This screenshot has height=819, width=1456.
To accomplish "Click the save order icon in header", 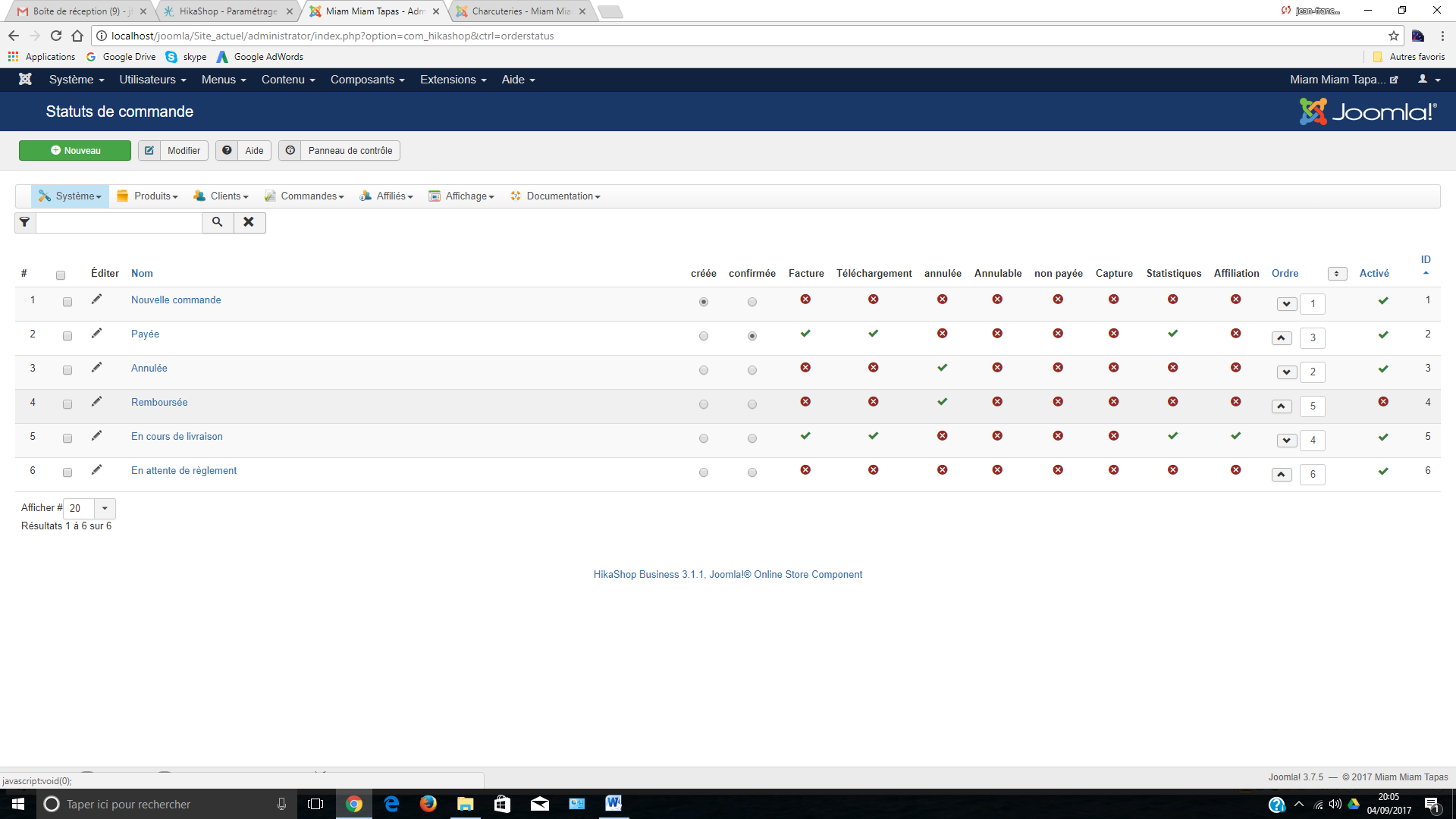I will coord(1337,274).
